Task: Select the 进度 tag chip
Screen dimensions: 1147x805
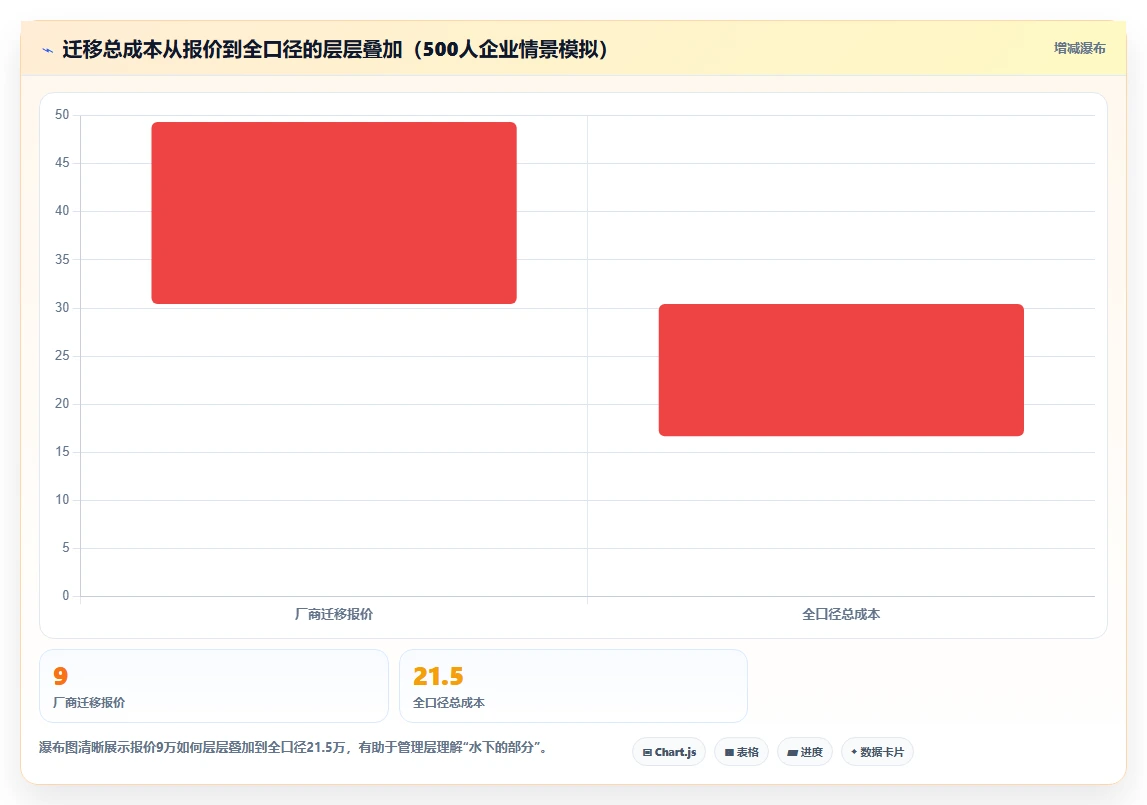Action: (x=805, y=752)
